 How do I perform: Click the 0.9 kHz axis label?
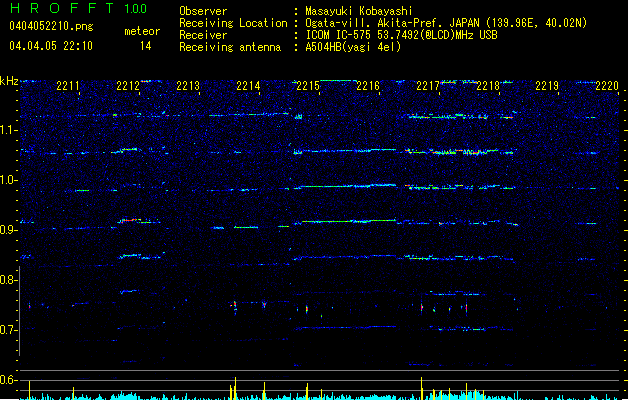click(9, 230)
